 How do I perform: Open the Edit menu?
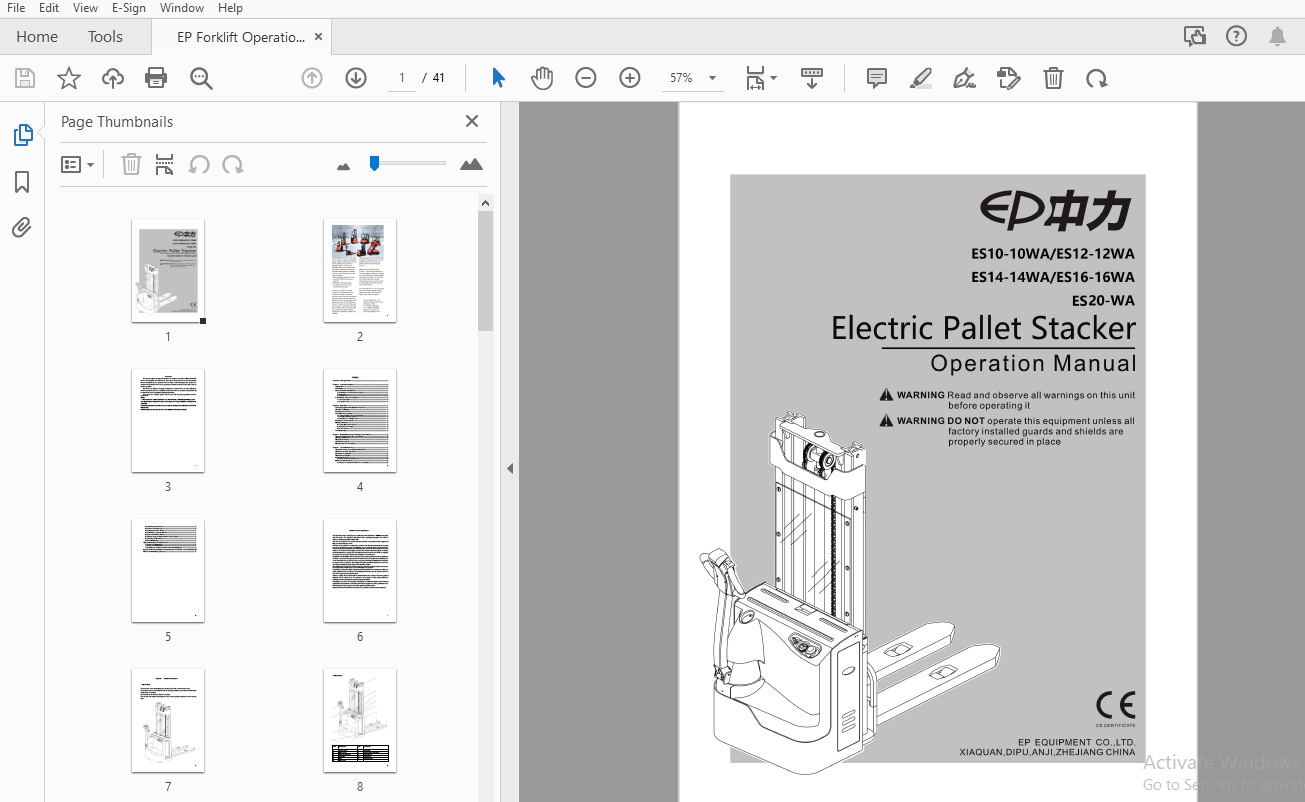tap(49, 8)
